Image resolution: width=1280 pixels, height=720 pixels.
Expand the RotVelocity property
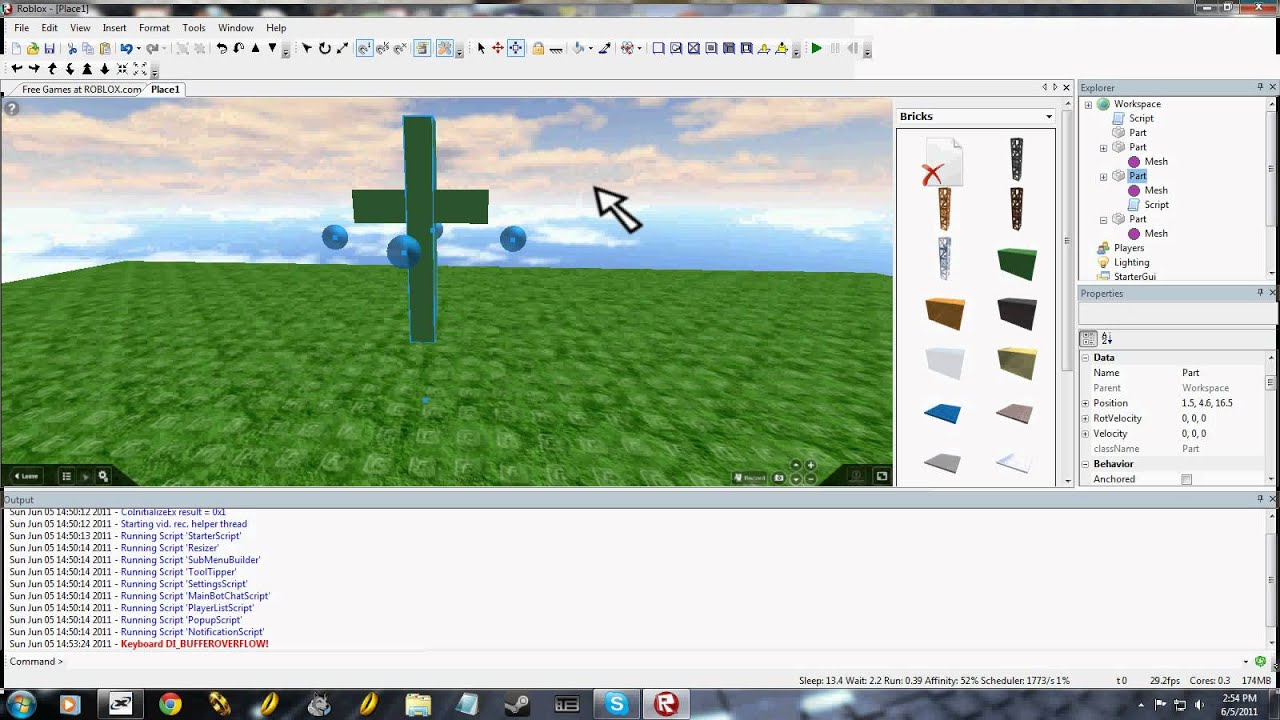tap(1085, 418)
